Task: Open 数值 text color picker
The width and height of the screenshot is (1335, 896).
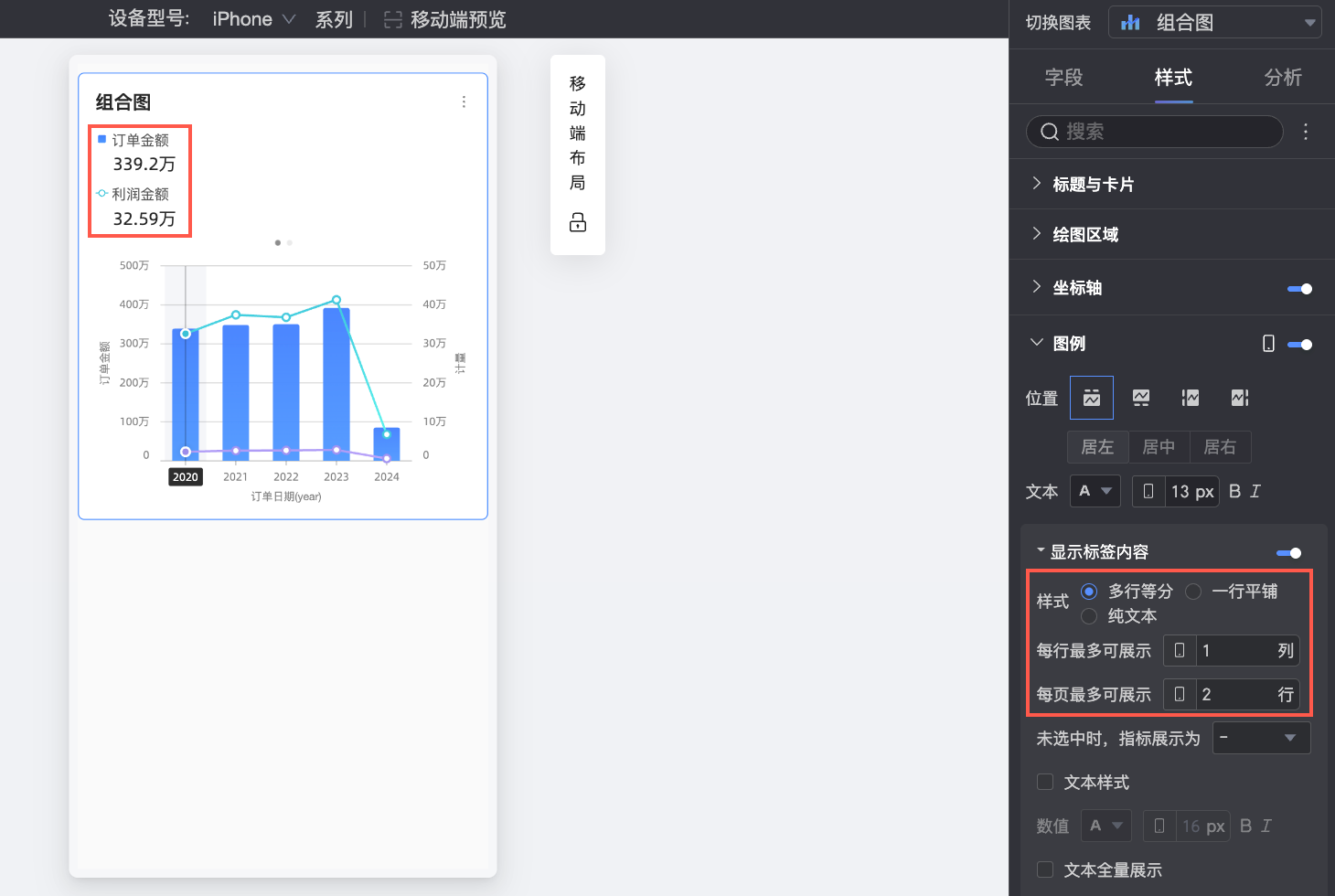Action: [x=1106, y=826]
